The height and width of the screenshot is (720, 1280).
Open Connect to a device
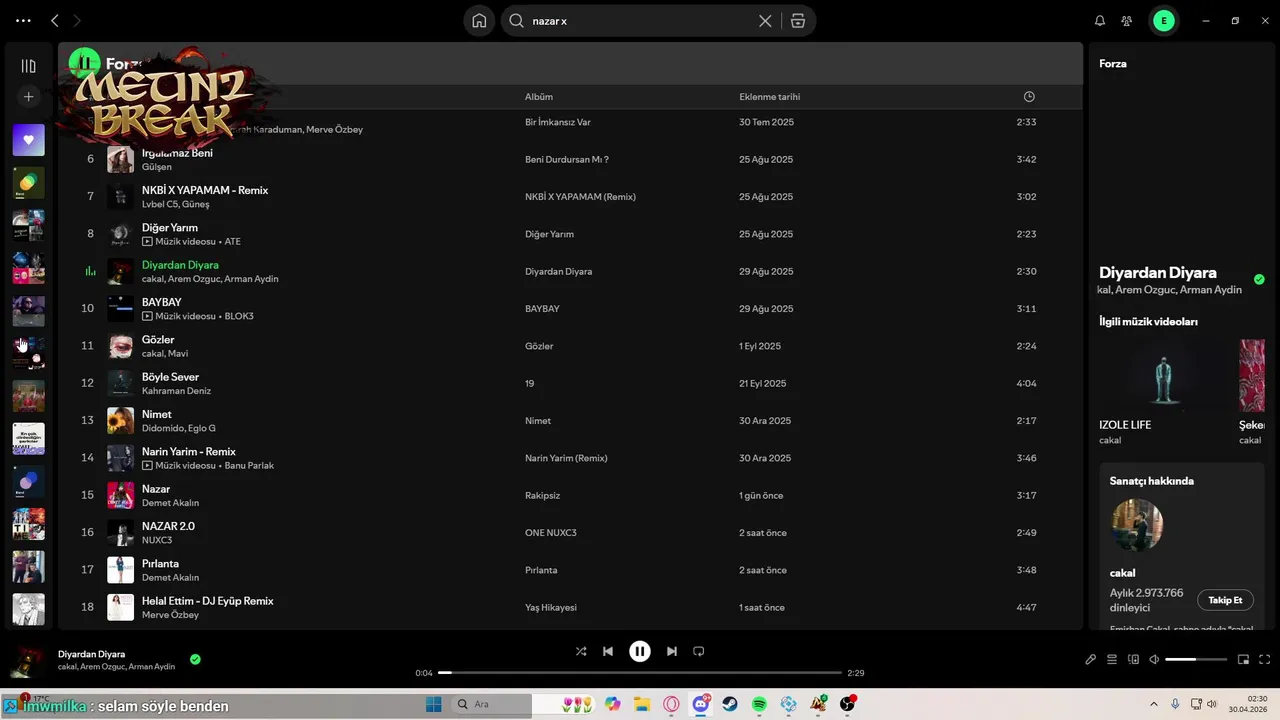[1133, 660]
